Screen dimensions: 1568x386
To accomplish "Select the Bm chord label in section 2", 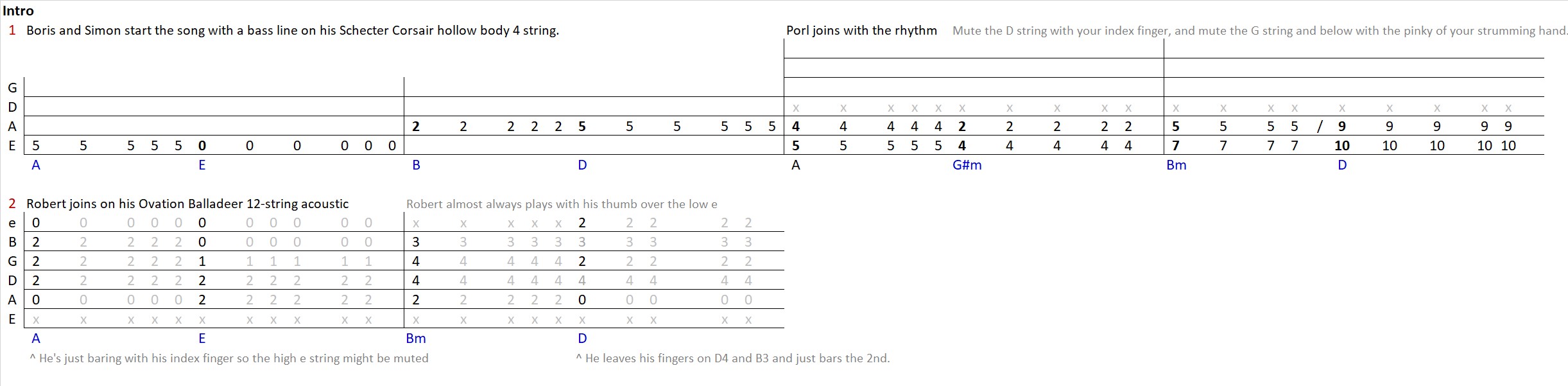I will (x=416, y=338).
